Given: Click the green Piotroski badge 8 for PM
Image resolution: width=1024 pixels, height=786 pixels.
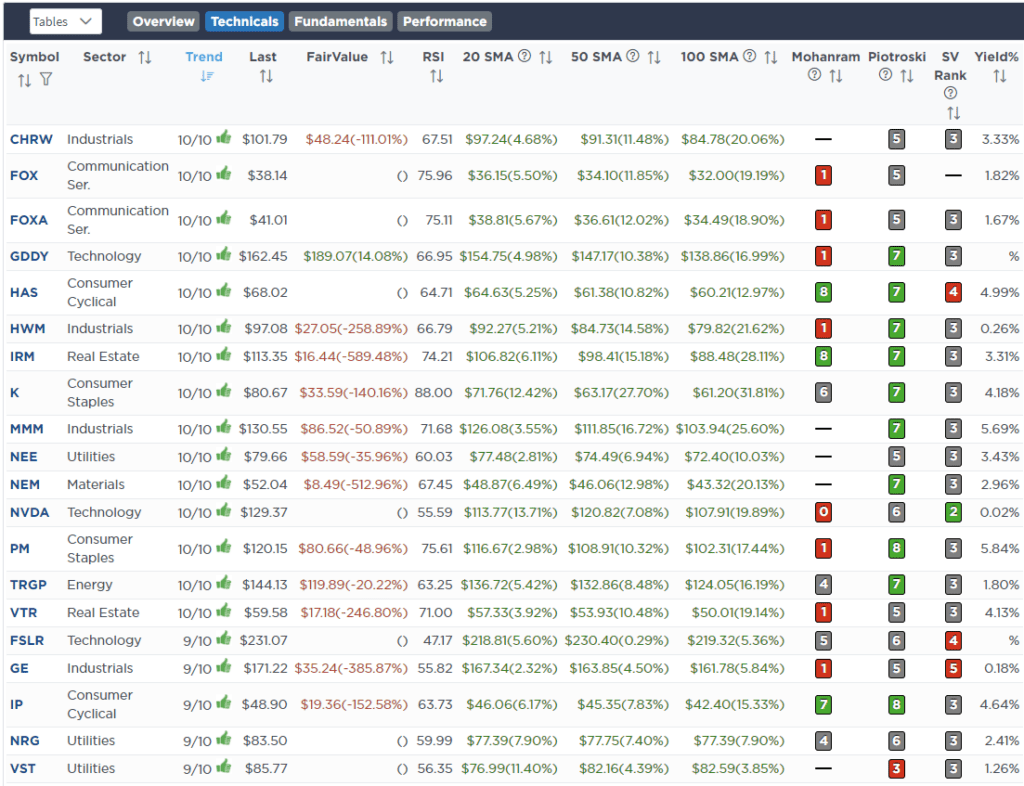Looking at the screenshot, I should [897, 548].
